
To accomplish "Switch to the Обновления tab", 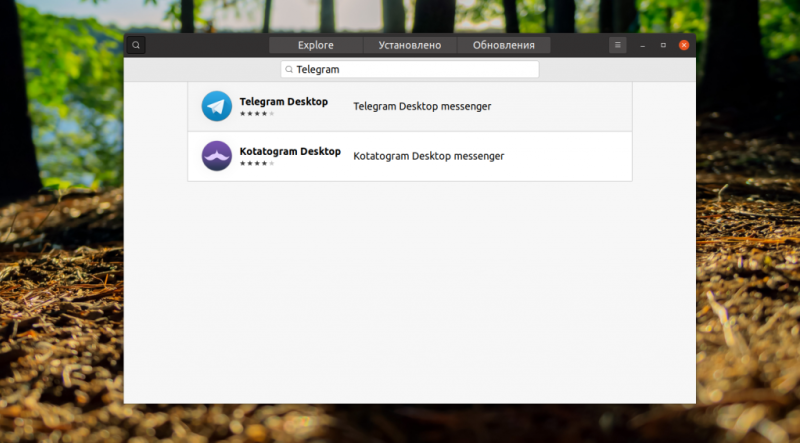I will pyautogui.click(x=504, y=45).
